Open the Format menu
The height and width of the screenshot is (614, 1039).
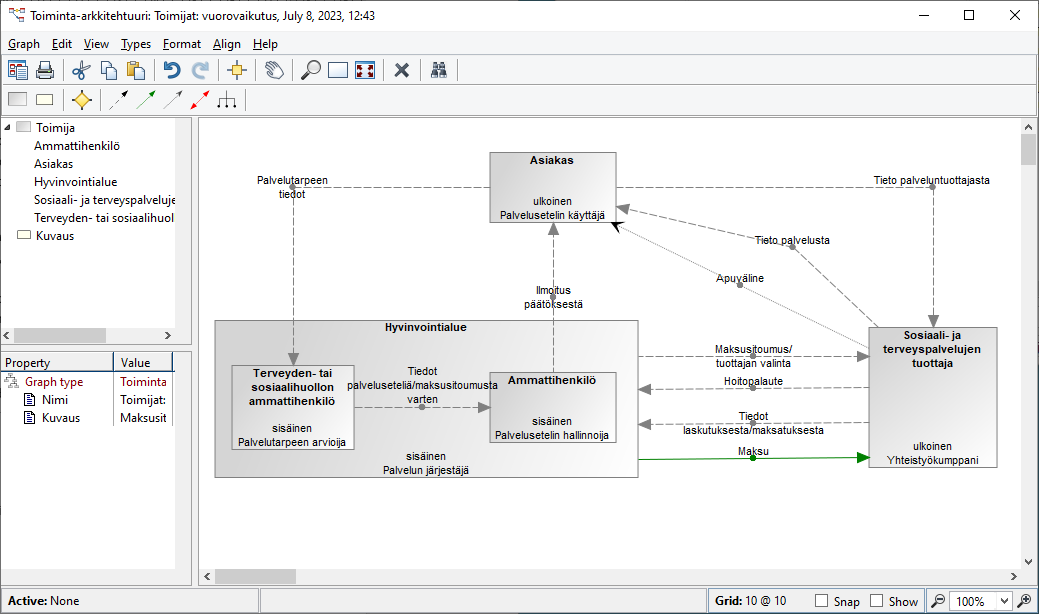181,44
